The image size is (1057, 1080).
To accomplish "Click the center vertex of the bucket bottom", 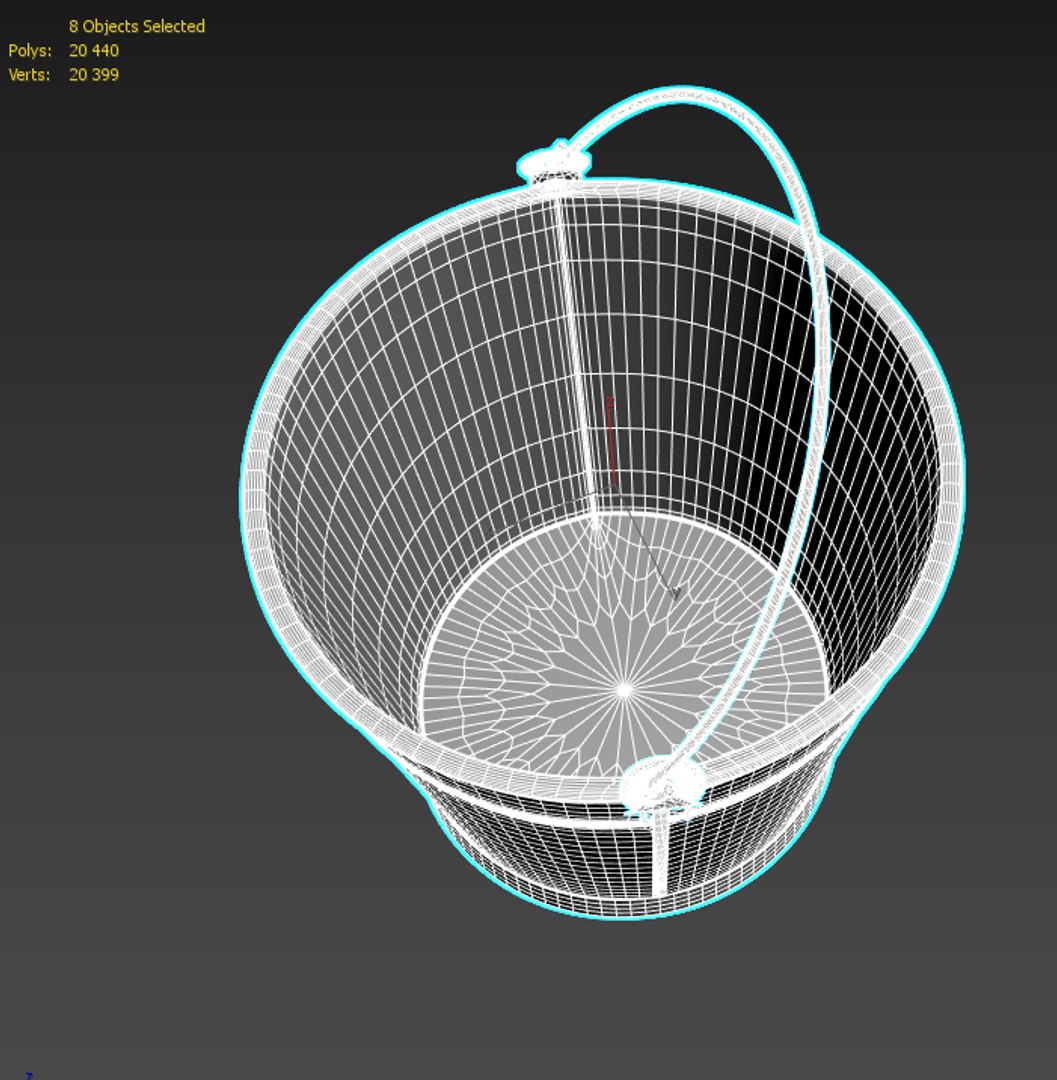I will 624,689.
